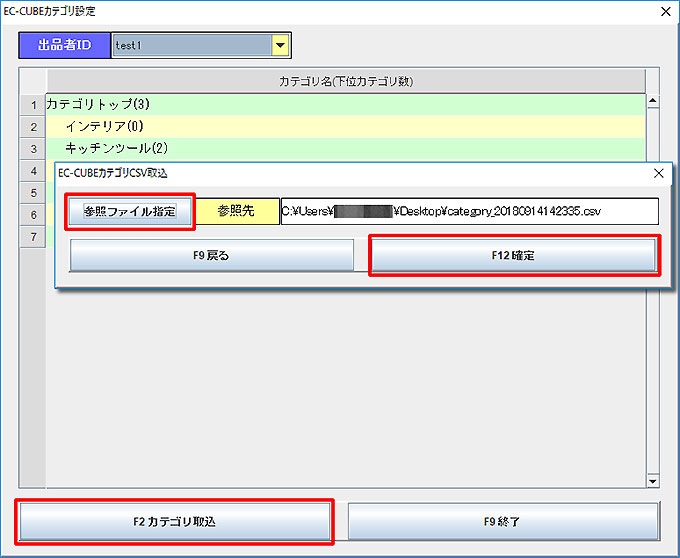The image size is (680, 558).
Task: Click the F9 終了 button
Action: coord(503,522)
